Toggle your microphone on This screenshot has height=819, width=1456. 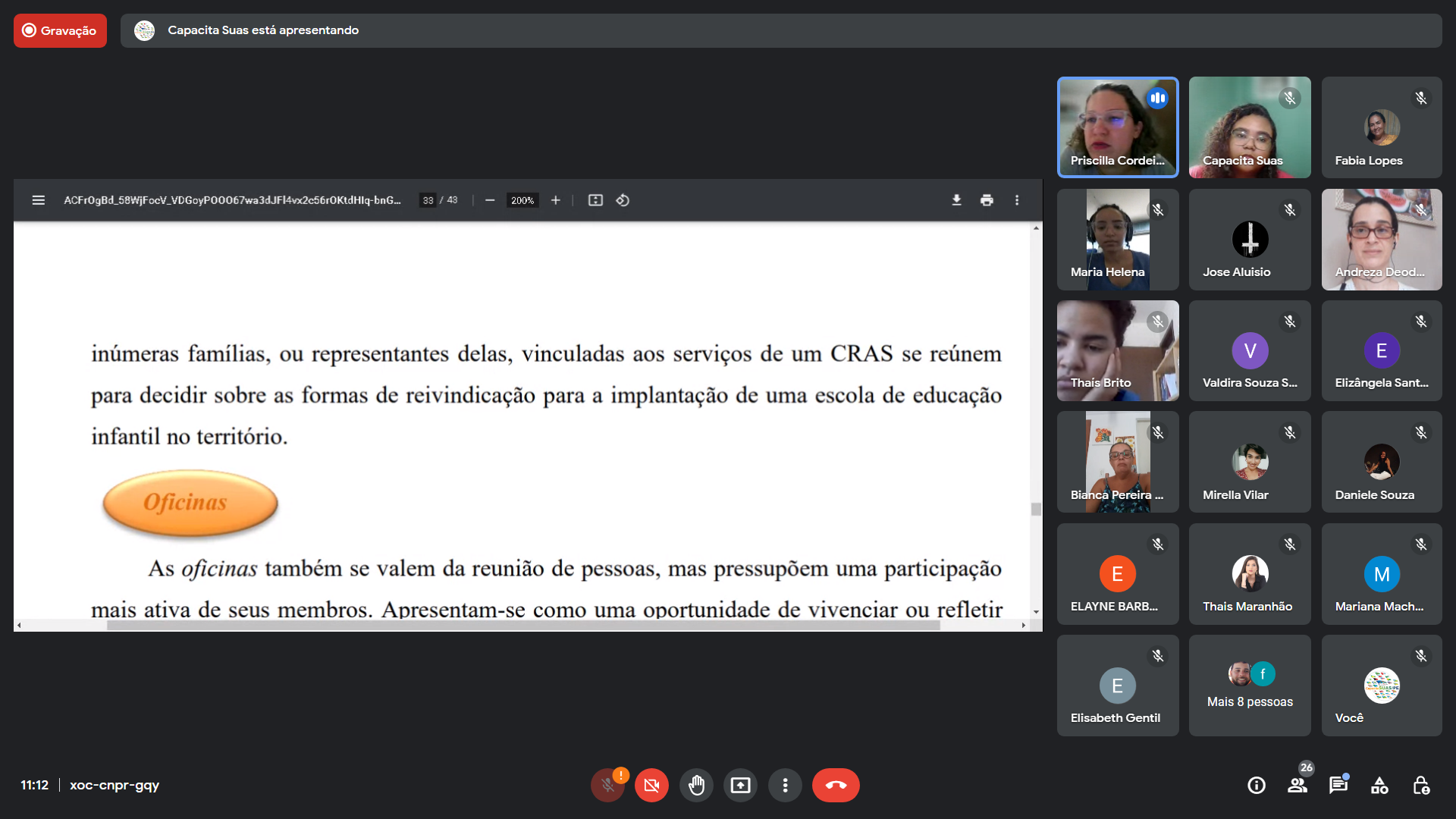click(607, 785)
